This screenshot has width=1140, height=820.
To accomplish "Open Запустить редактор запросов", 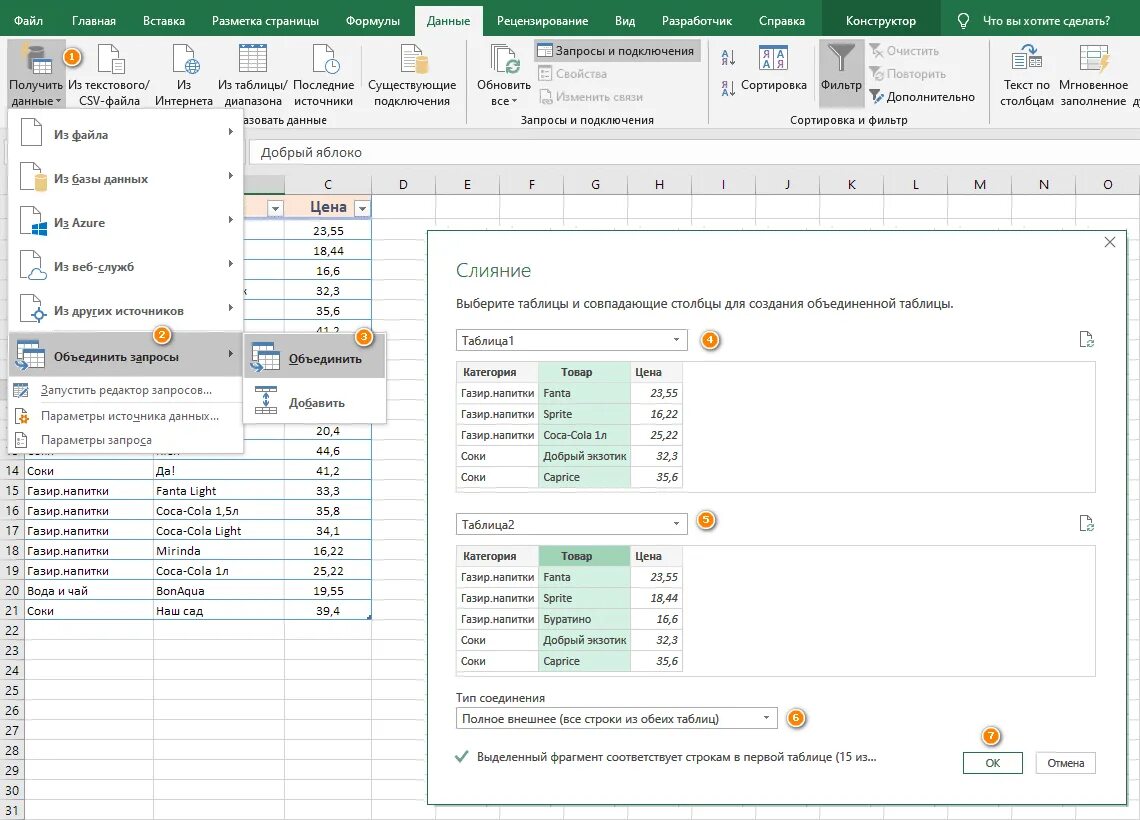I will (125, 390).
